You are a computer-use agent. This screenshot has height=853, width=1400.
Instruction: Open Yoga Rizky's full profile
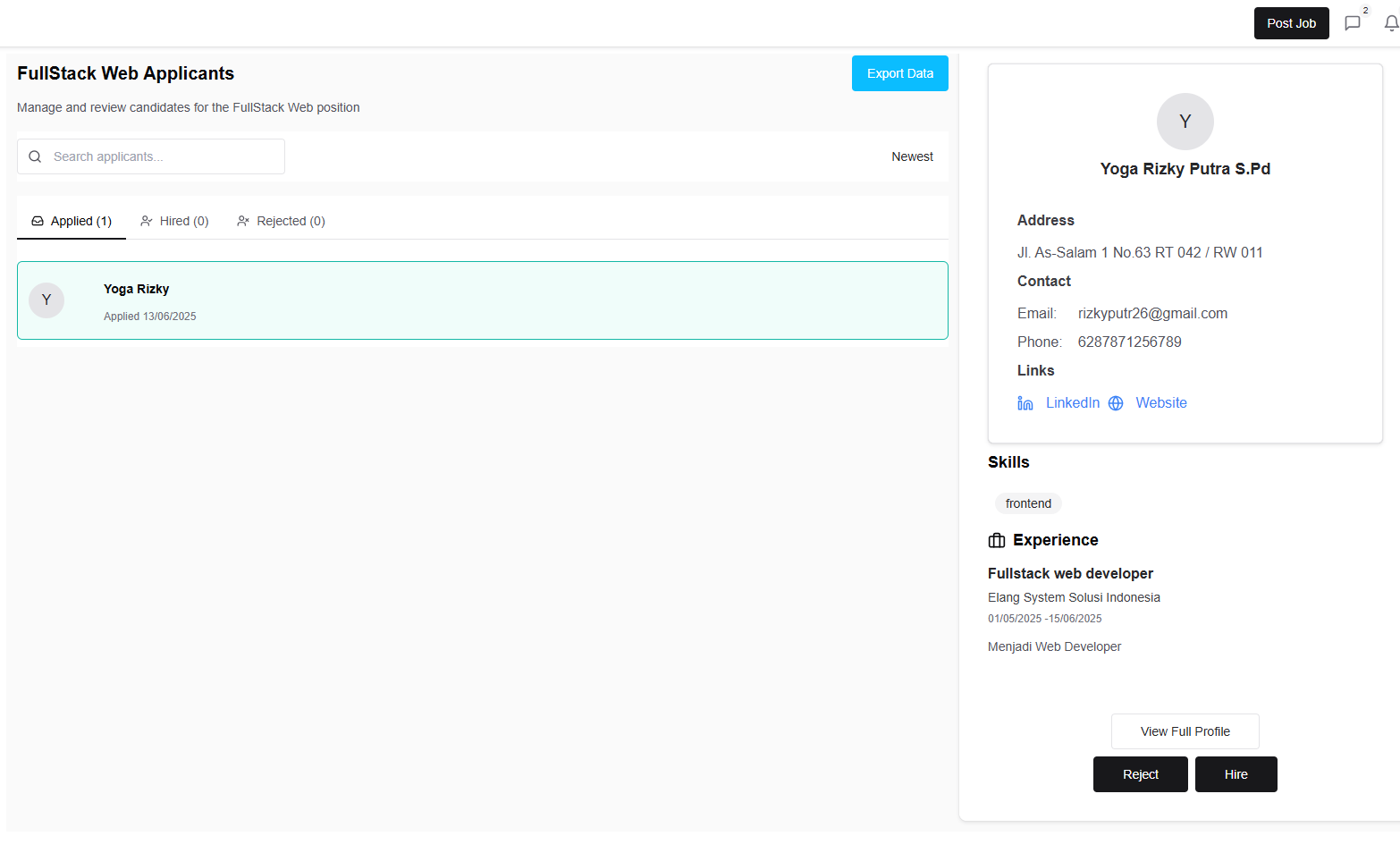1185,731
